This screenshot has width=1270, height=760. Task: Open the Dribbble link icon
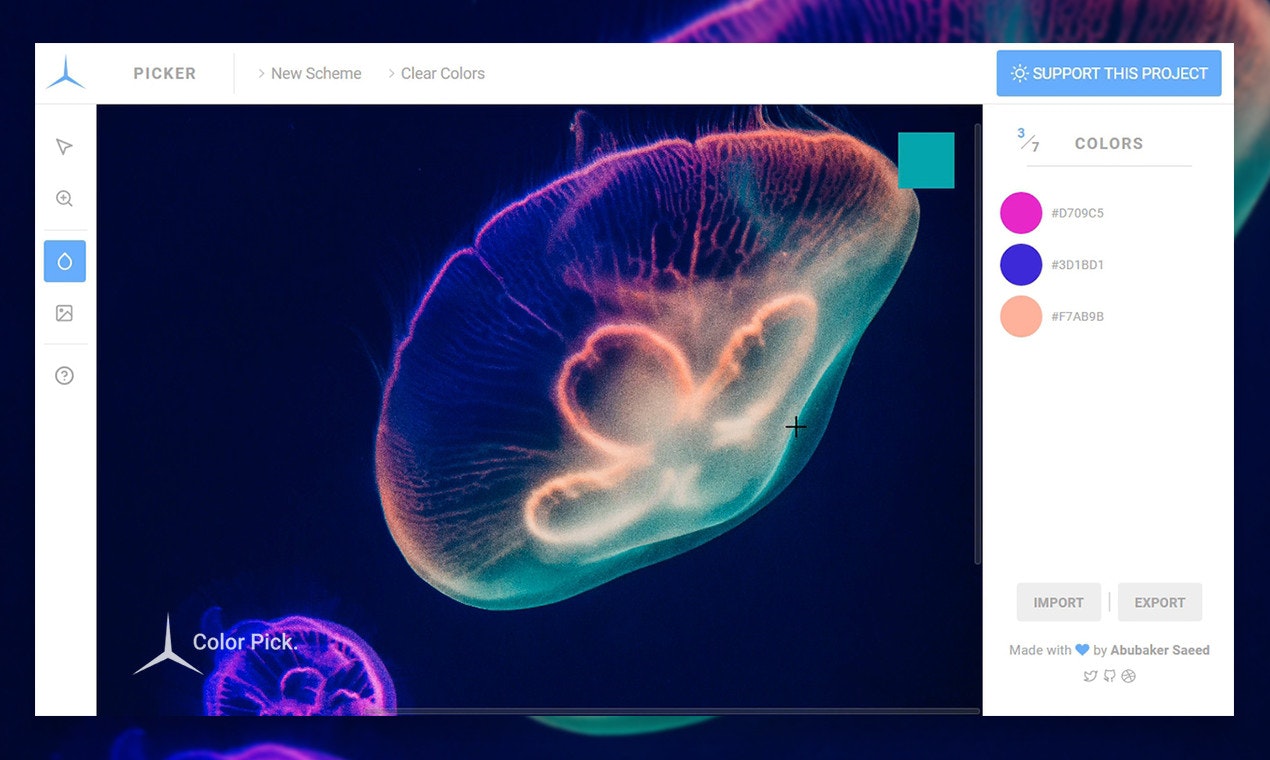[x=1129, y=676]
